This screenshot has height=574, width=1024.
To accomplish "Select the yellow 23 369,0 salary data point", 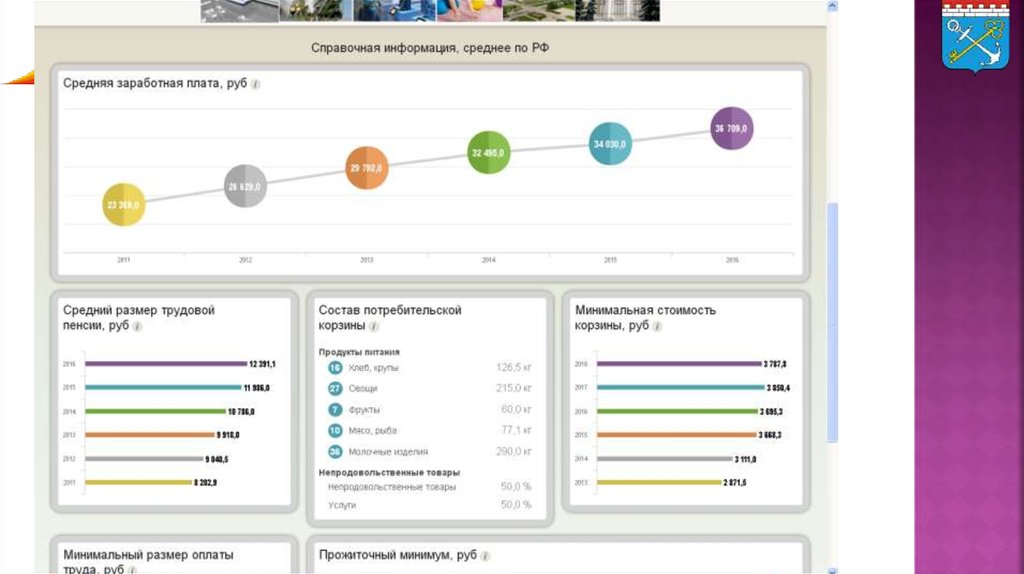I will pos(125,205).
